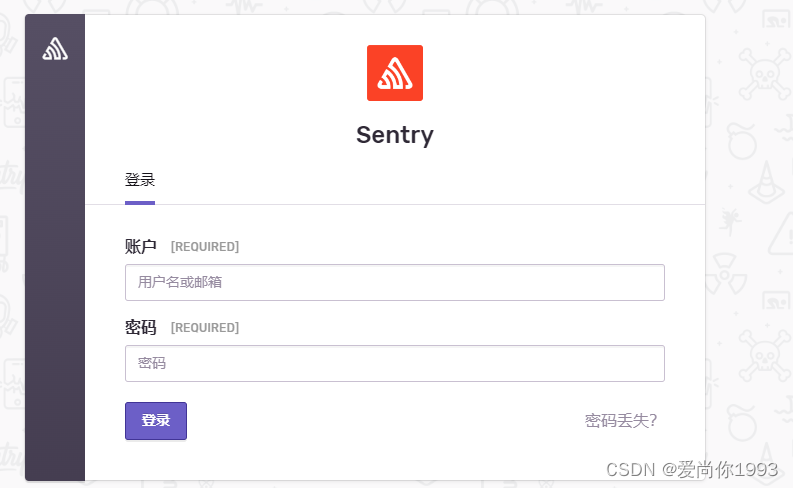Focus the 用户名或邮箱 account input

[394, 282]
